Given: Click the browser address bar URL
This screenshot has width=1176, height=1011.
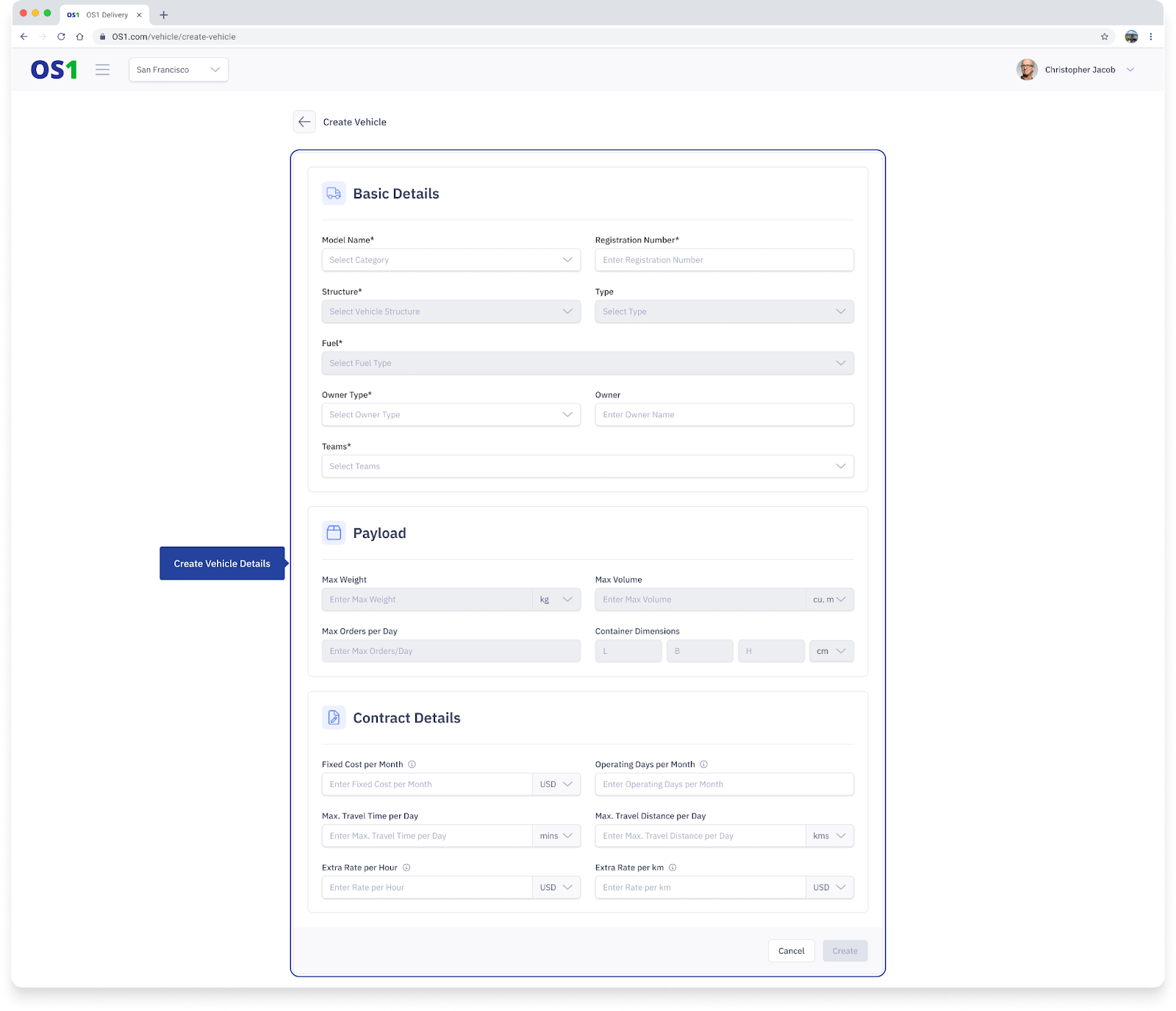Looking at the screenshot, I should [x=174, y=37].
